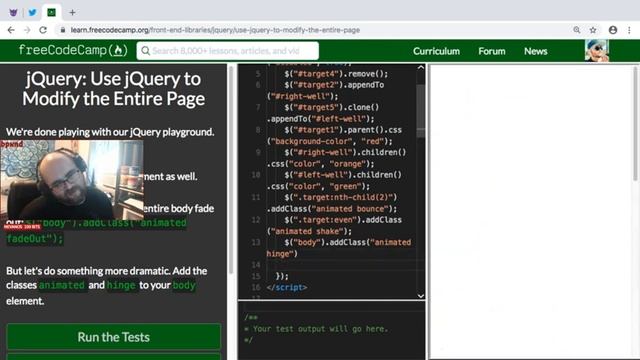
Task: Click the webcam video overlay
Action: 72,180
